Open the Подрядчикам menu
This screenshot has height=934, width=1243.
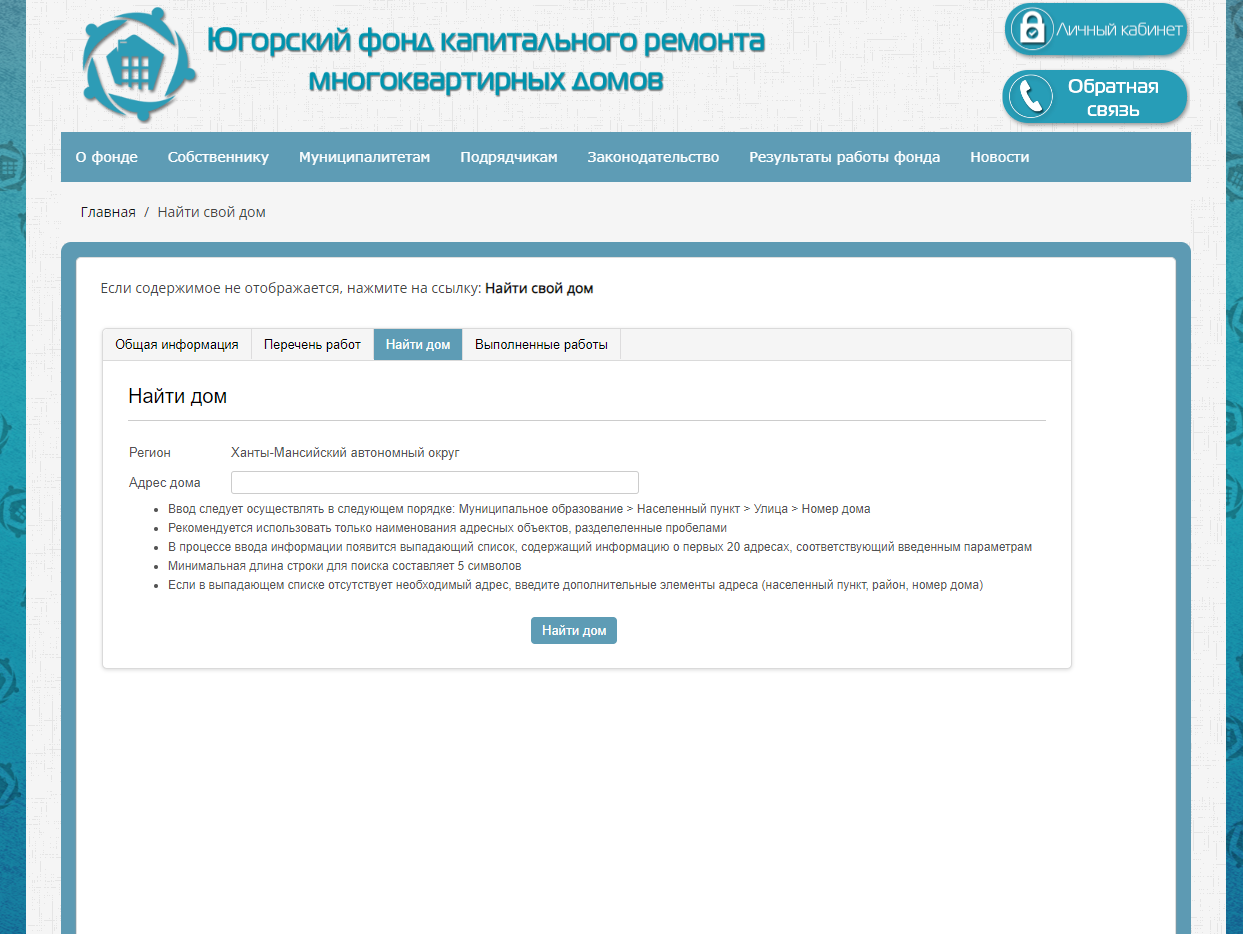[508, 157]
